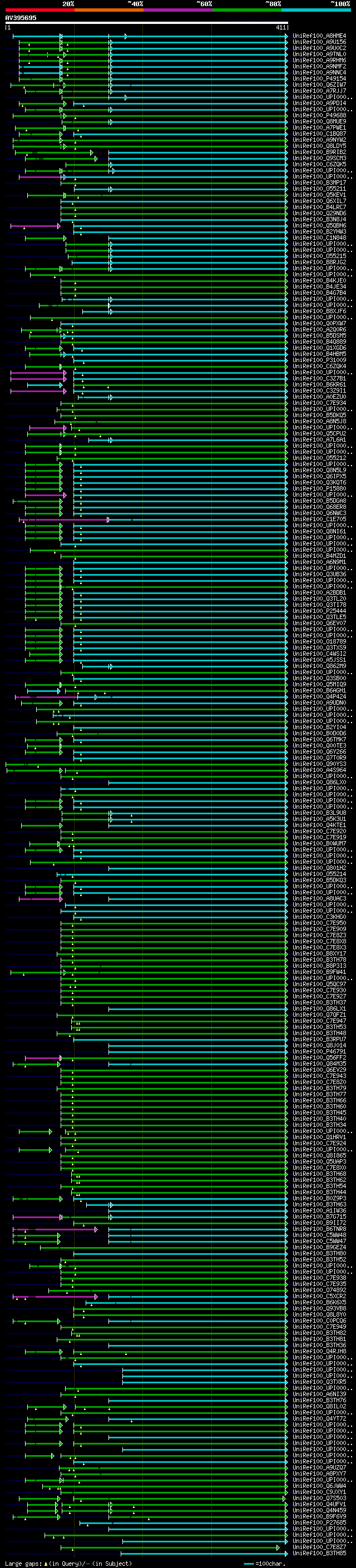Open hit UniRef100_B9RIB2
Image resolution: width=356 pixels, height=1568 pixels.
(x=319, y=152)
